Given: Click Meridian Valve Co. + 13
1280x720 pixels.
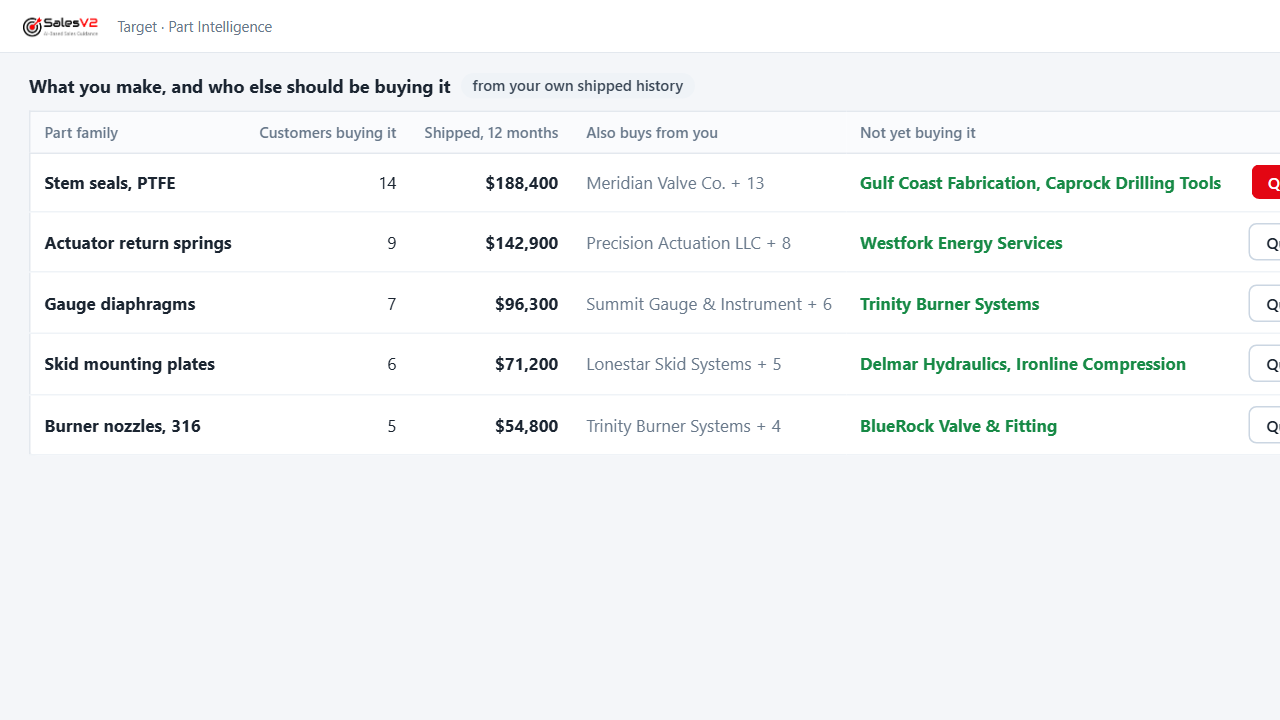Looking at the screenshot, I should 675,183.
